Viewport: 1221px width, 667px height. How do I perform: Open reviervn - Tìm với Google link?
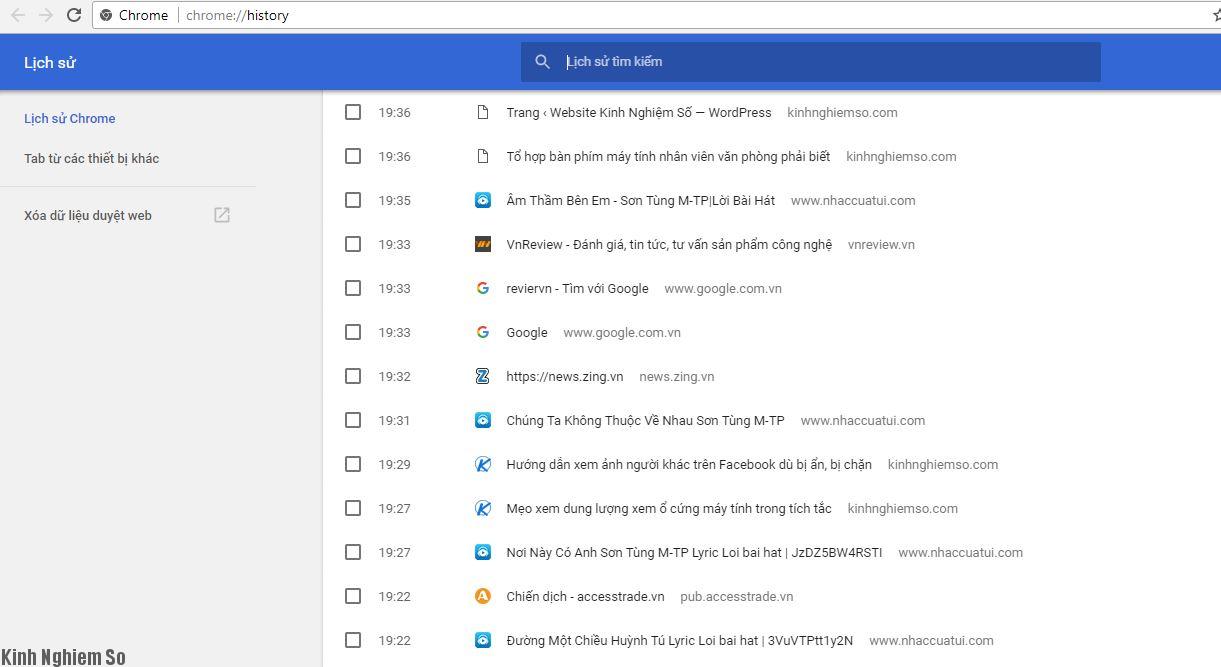coord(577,288)
